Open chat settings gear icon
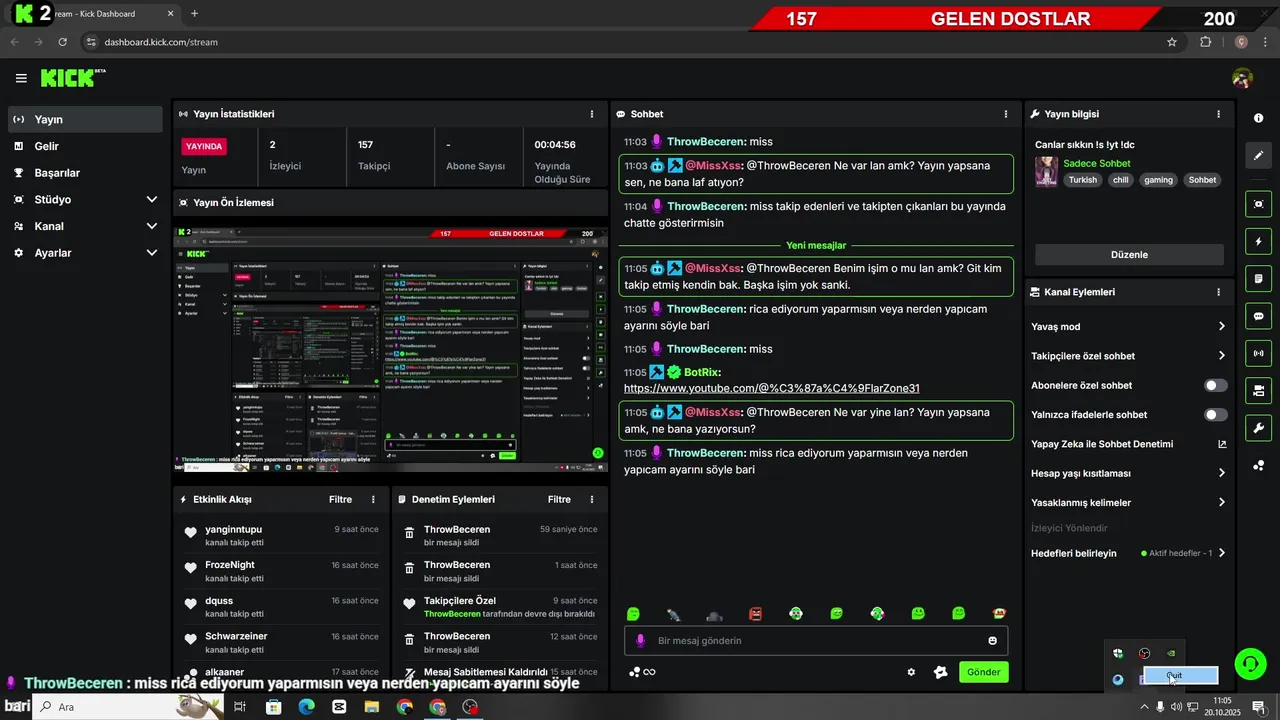The width and height of the screenshot is (1280, 720). (x=911, y=672)
